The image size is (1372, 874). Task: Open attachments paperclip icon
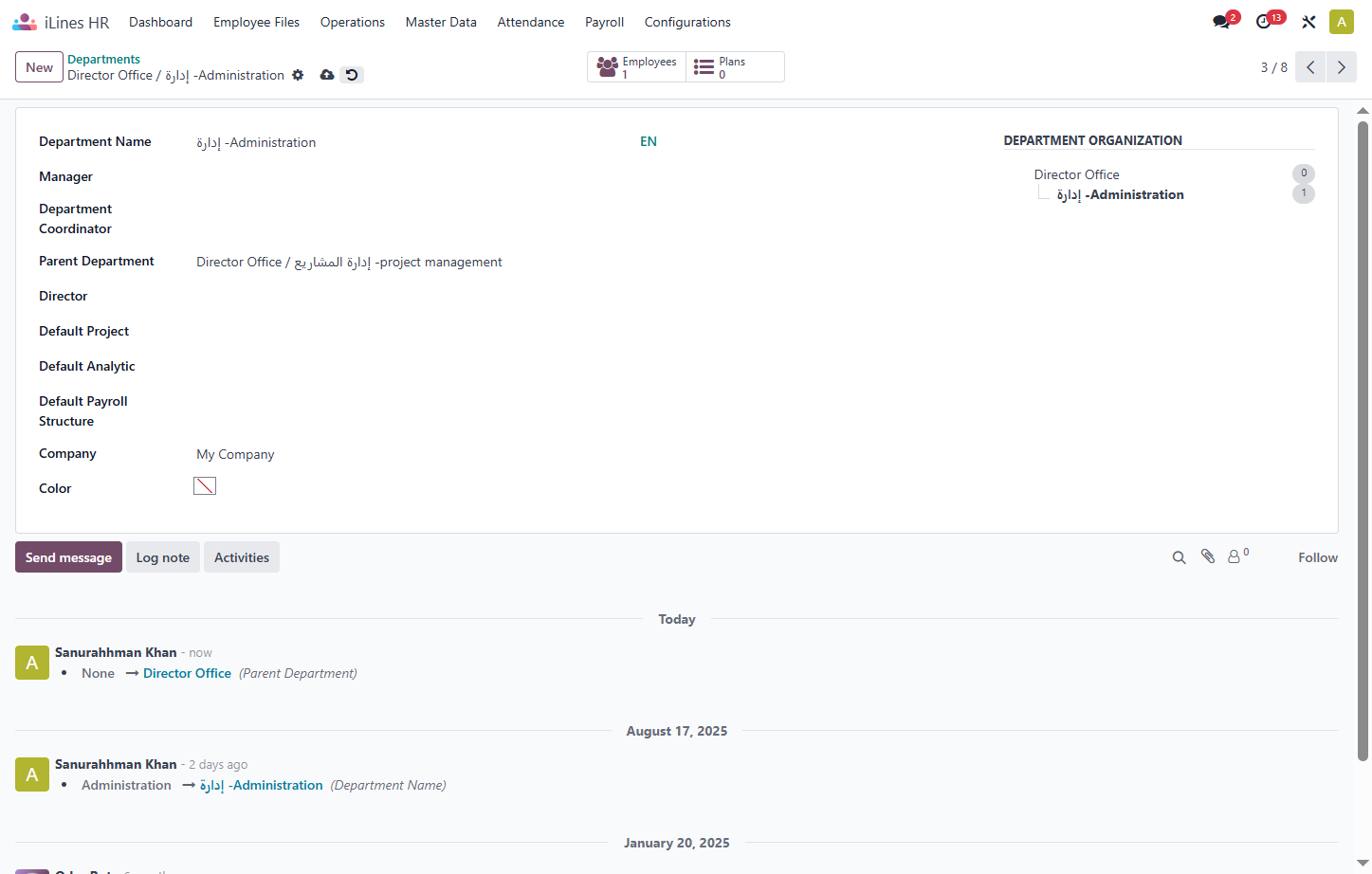[x=1208, y=556]
